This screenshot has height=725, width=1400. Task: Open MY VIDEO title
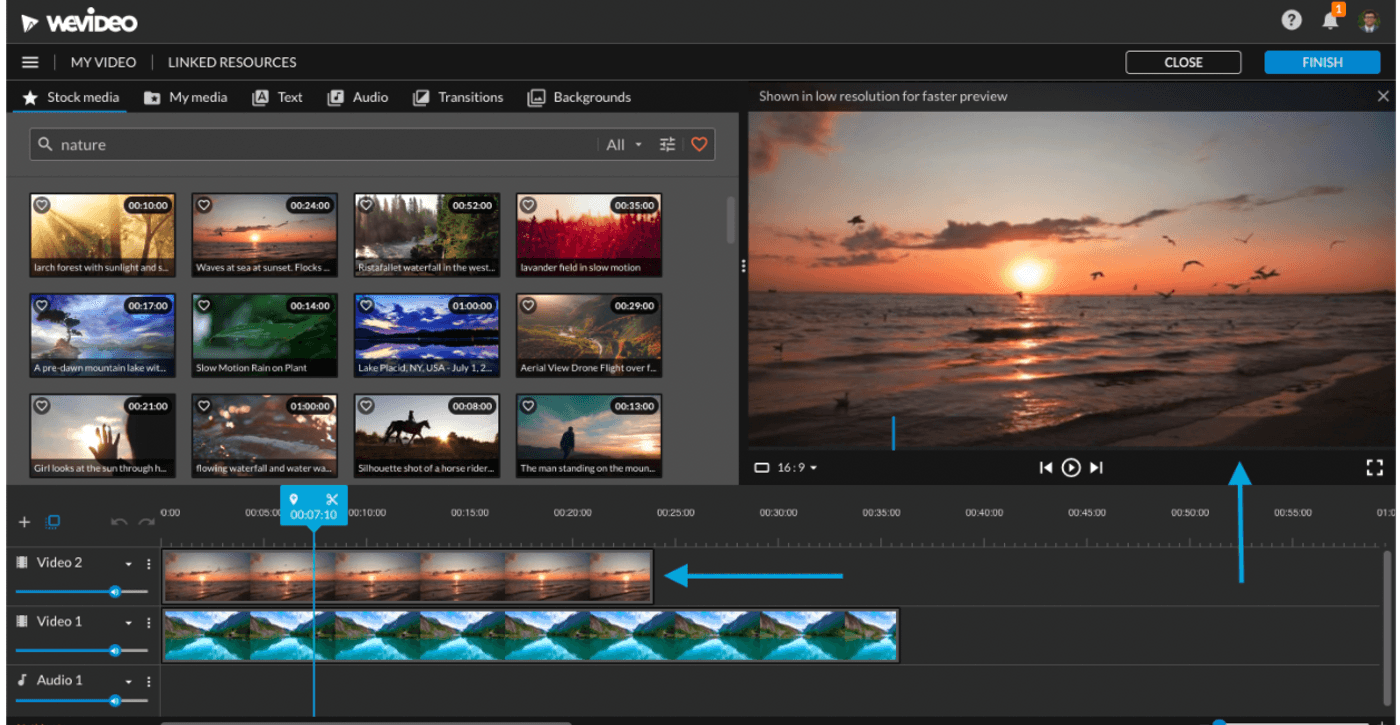(x=103, y=62)
